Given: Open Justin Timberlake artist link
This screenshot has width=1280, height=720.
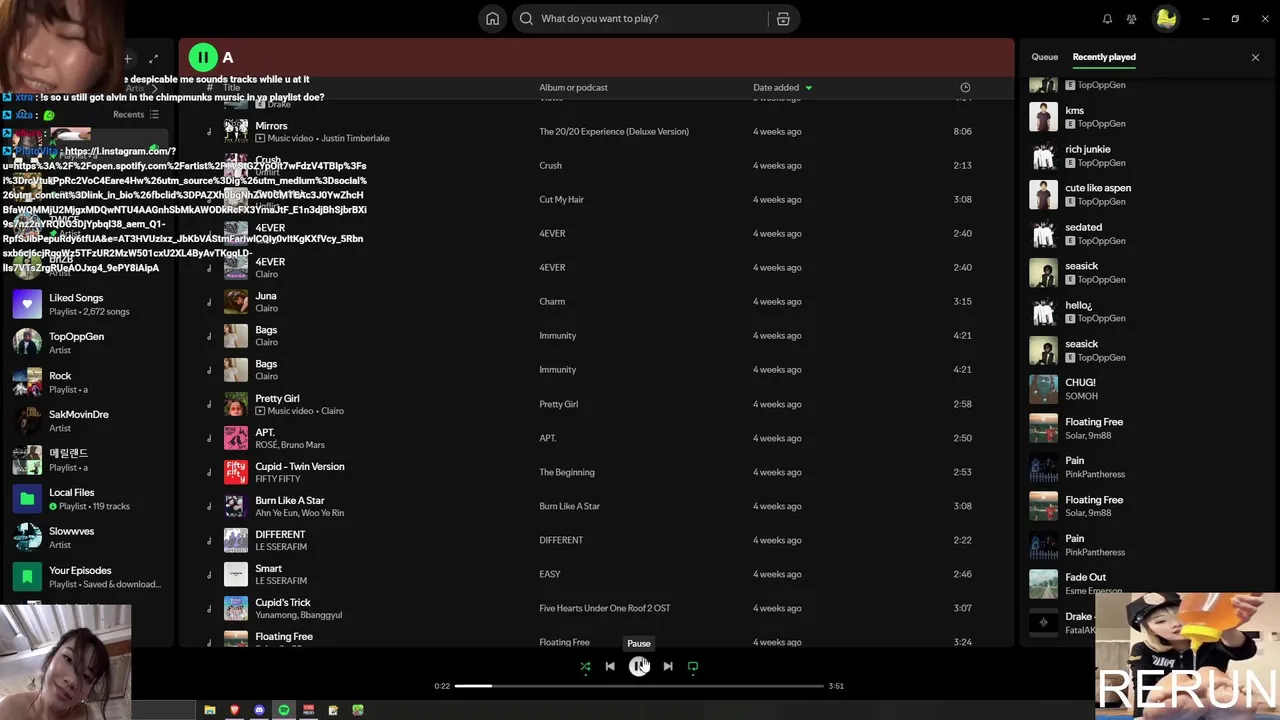Looking at the screenshot, I should pos(355,139).
